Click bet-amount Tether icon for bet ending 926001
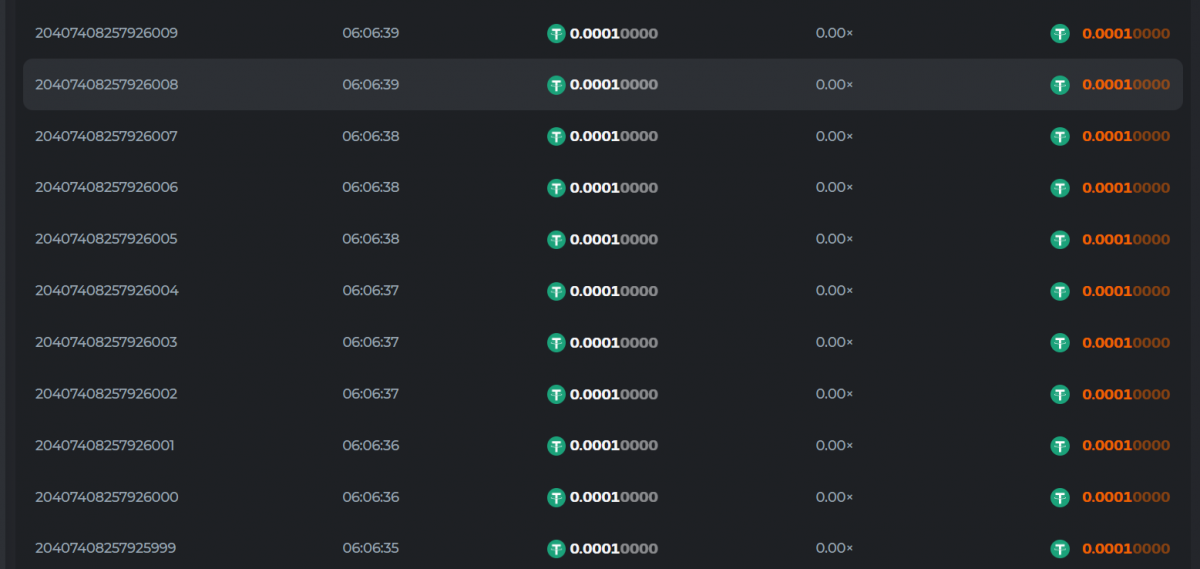Viewport: 1200px width, 569px height. (556, 445)
